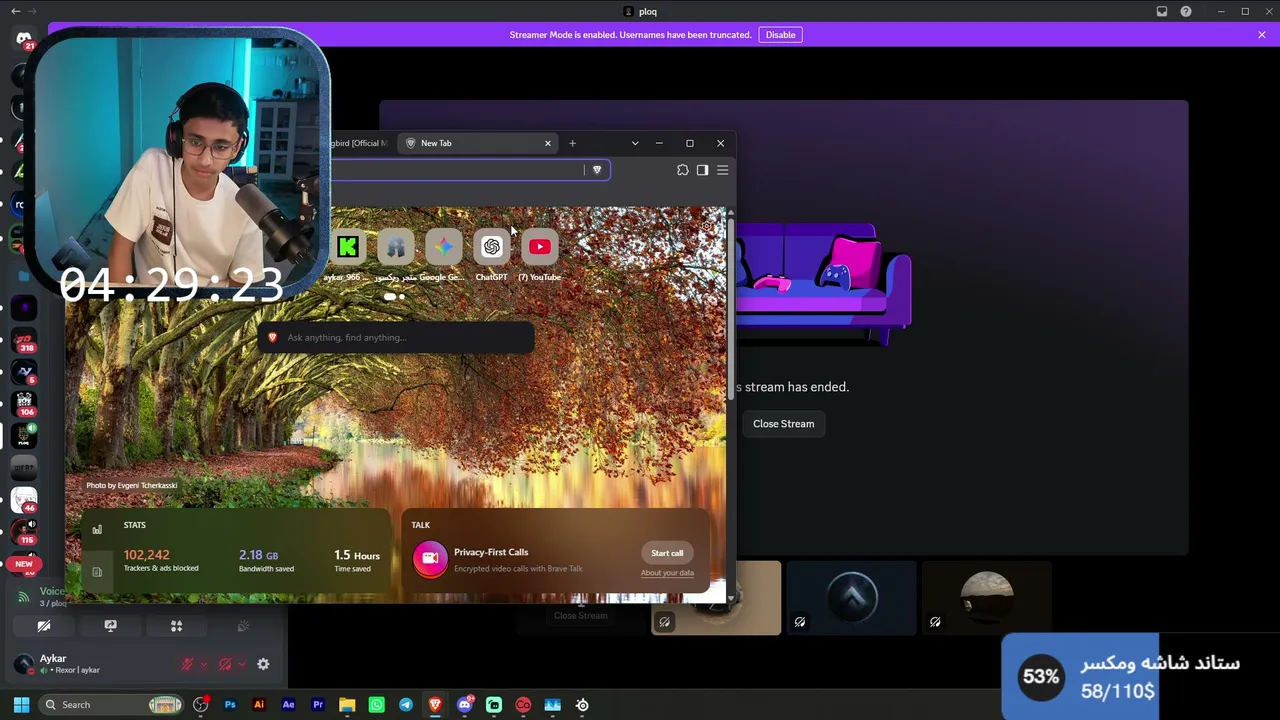Open Discord User Settings gear

[263, 664]
